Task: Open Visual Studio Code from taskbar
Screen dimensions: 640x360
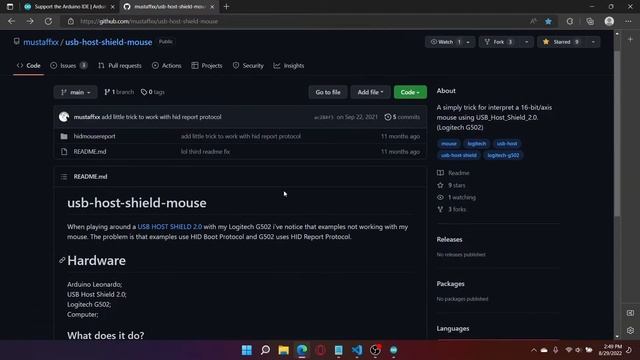Action: point(357,350)
